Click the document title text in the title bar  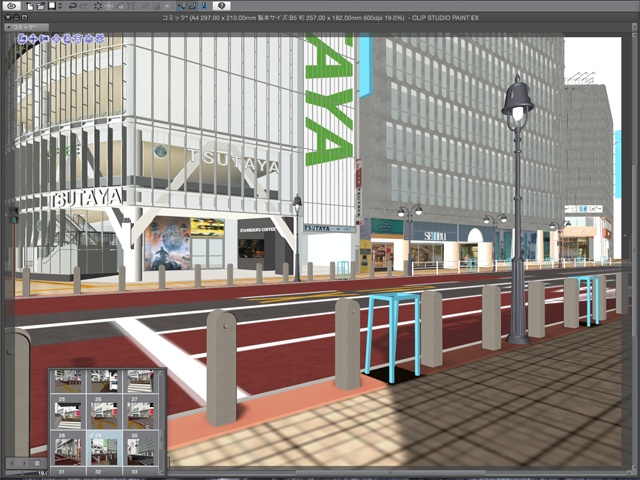click(x=320, y=18)
